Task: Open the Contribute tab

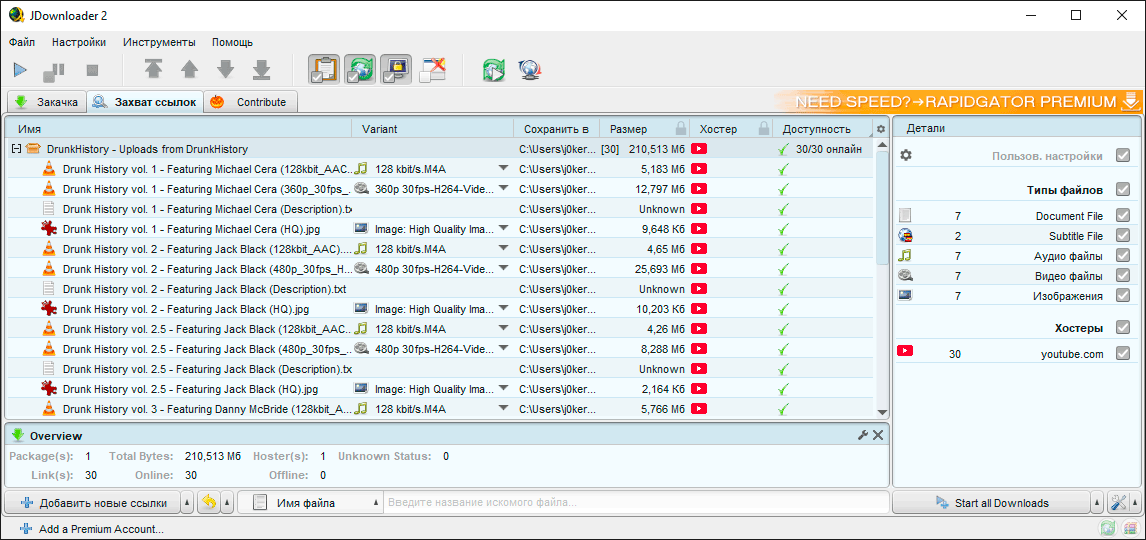Action: point(250,102)
